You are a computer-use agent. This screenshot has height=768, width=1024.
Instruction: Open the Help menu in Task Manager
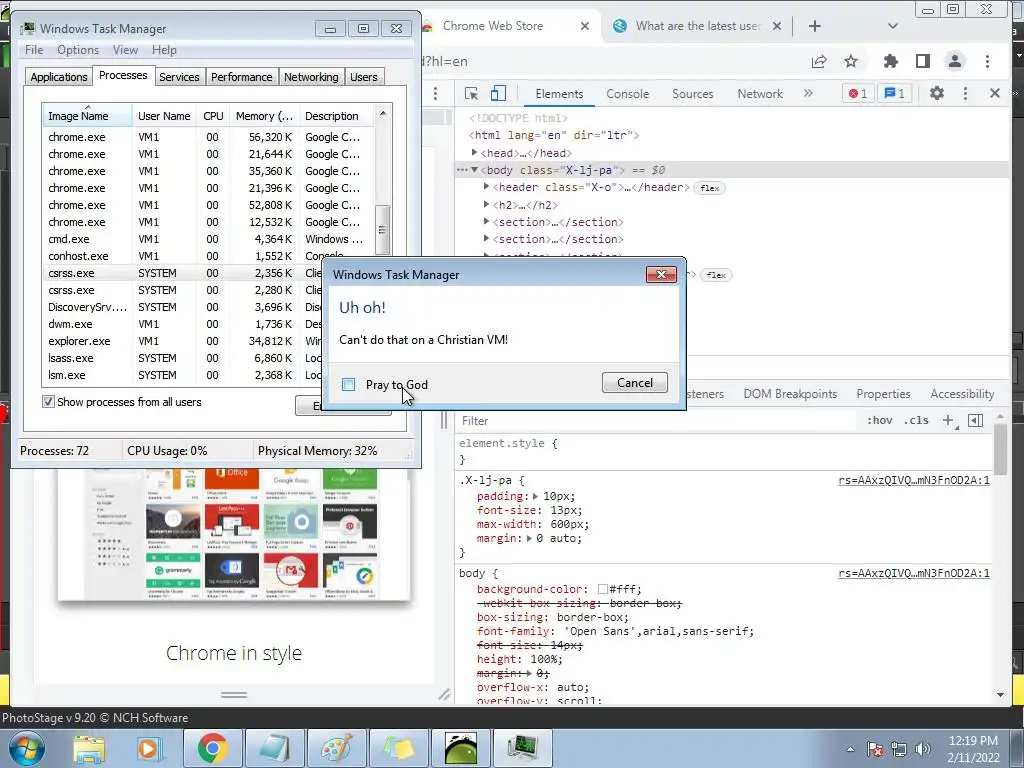(164, 50)
